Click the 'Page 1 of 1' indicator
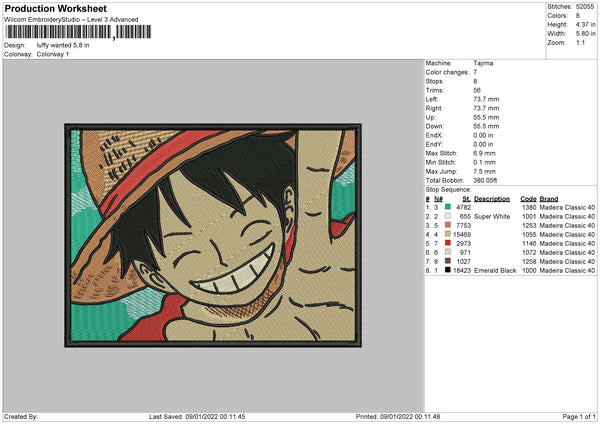Screen dimensions: 600x424 point(579,416)
